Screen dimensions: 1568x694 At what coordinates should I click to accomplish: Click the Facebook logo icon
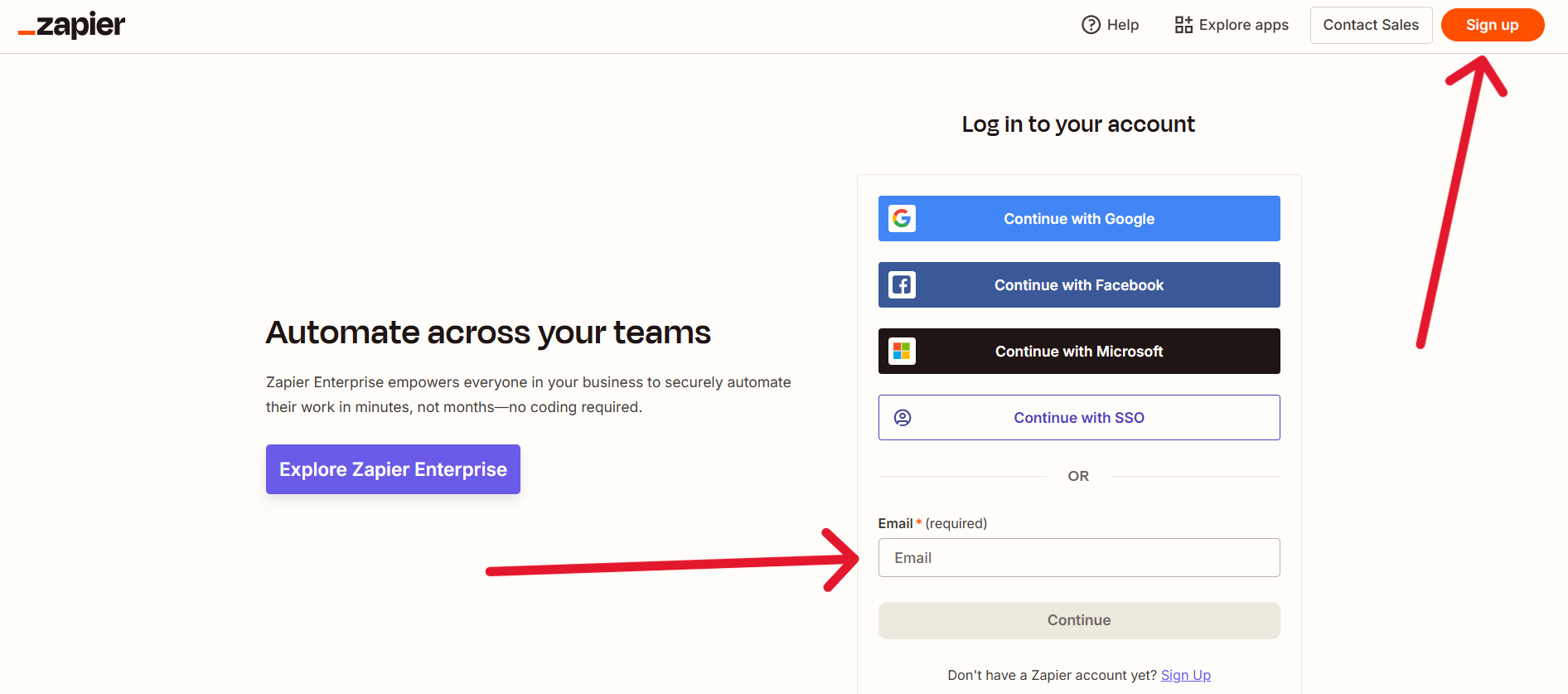pyautogui.click(x=902, y=284)
